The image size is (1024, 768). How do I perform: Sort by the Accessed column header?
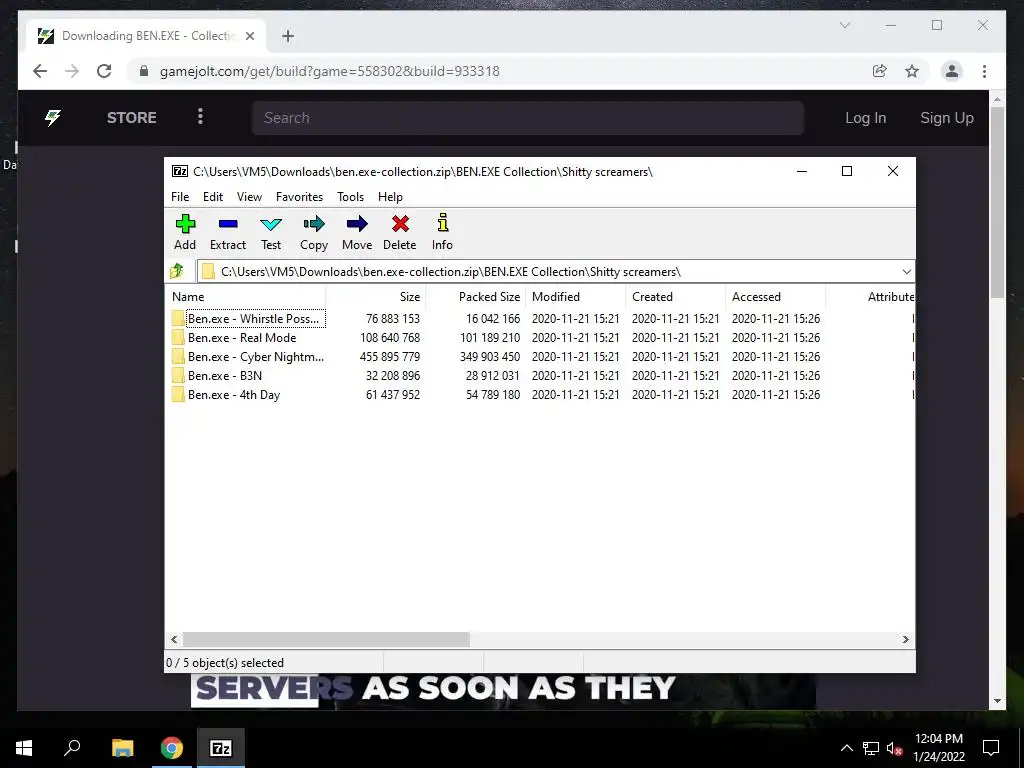pyautogui.click(x=776, y=296)
